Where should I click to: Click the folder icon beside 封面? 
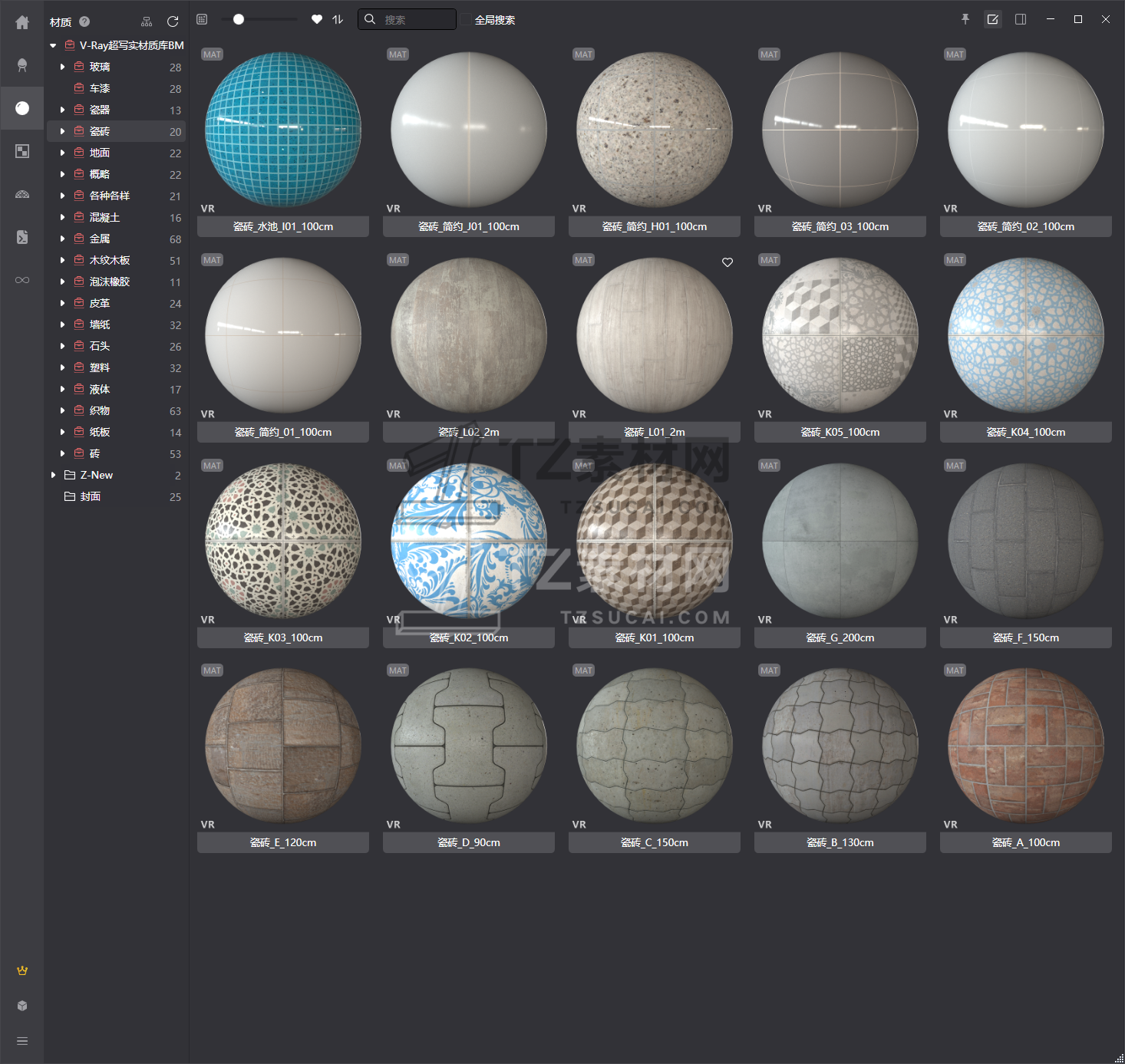tap(70, 496)
